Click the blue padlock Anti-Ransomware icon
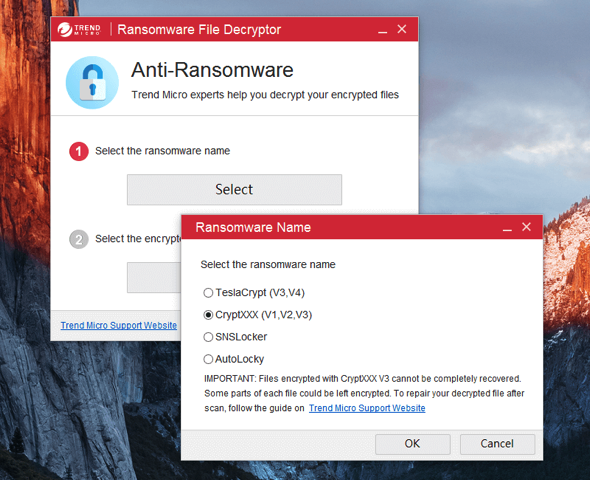The image size is (590, 480). click(x=92, y=82)
